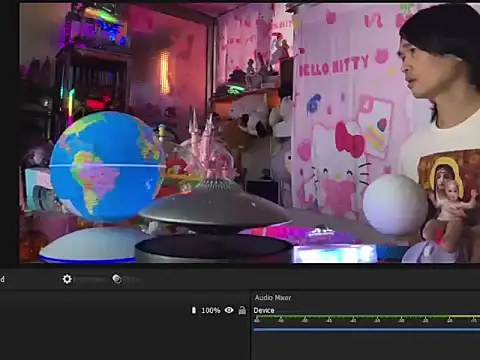
Task: Click the video preview canvas
Action: tap(250, 133)
